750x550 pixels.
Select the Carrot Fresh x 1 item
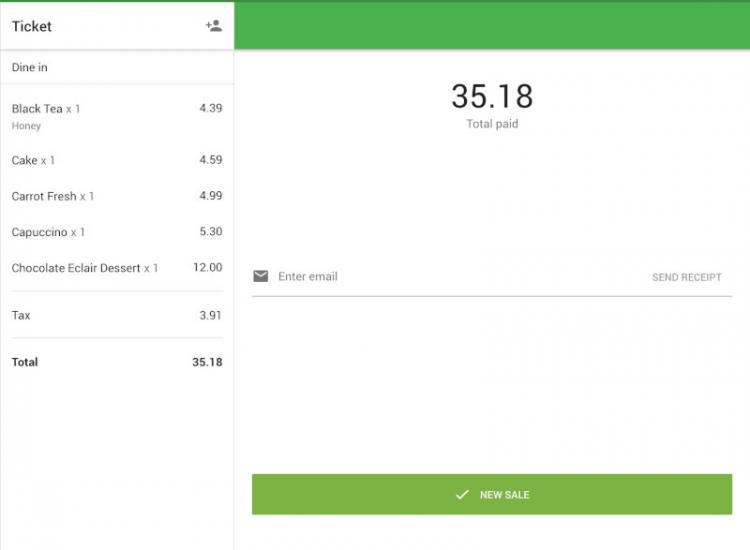tap(117, 196)
